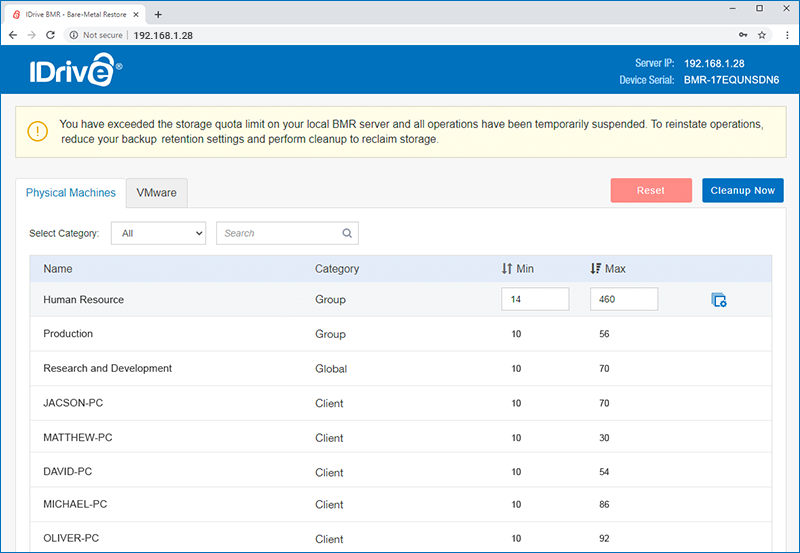Click the apply-settings icon in Human Resource row
800x553 pixels.
pos(719,300)
